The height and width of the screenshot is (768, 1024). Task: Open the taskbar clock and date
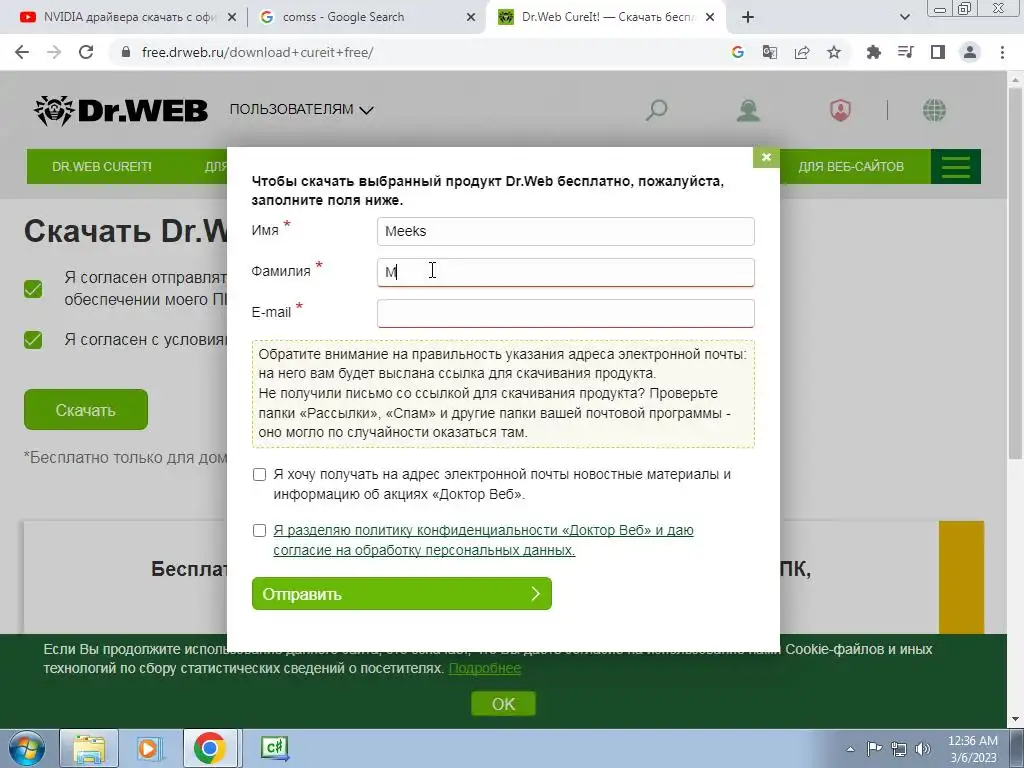(972, 749)
